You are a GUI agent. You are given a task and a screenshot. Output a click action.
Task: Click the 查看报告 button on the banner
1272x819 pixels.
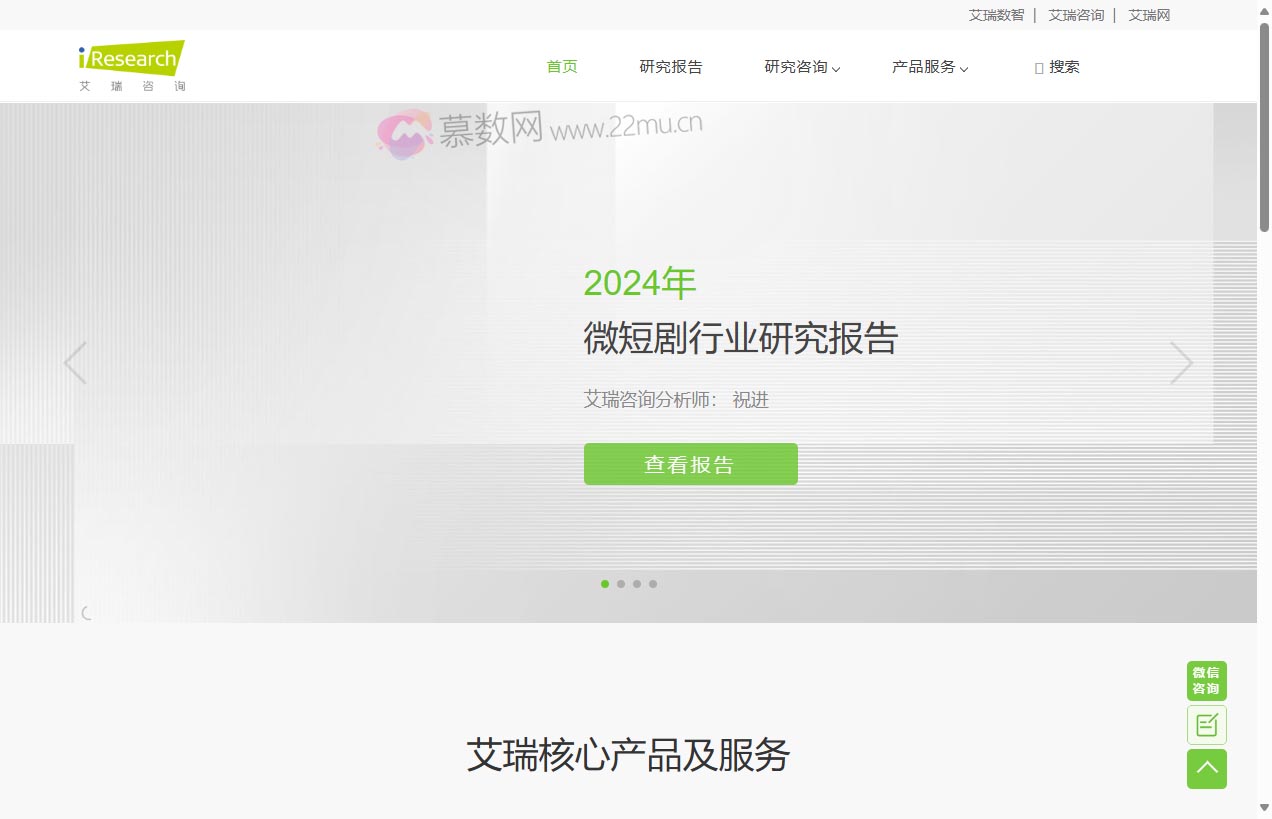pos(690,463)
